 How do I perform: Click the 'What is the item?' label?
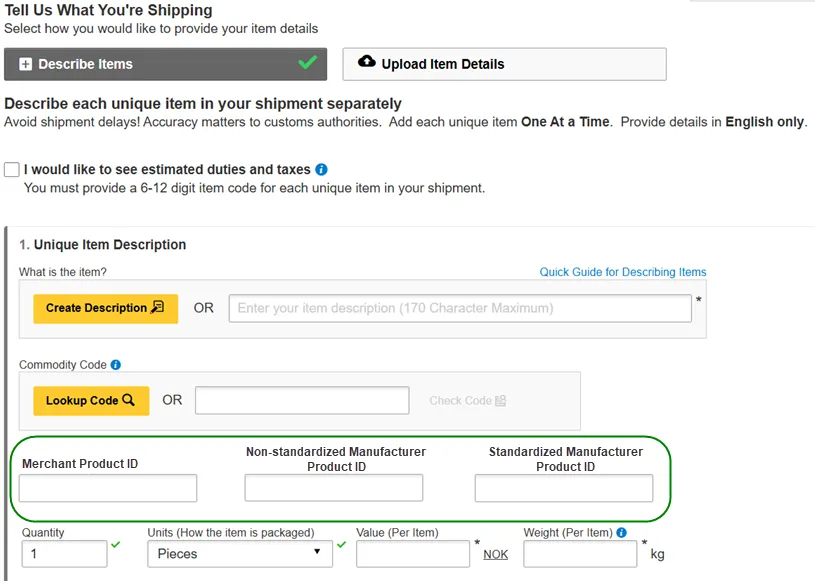coord(63,272)
